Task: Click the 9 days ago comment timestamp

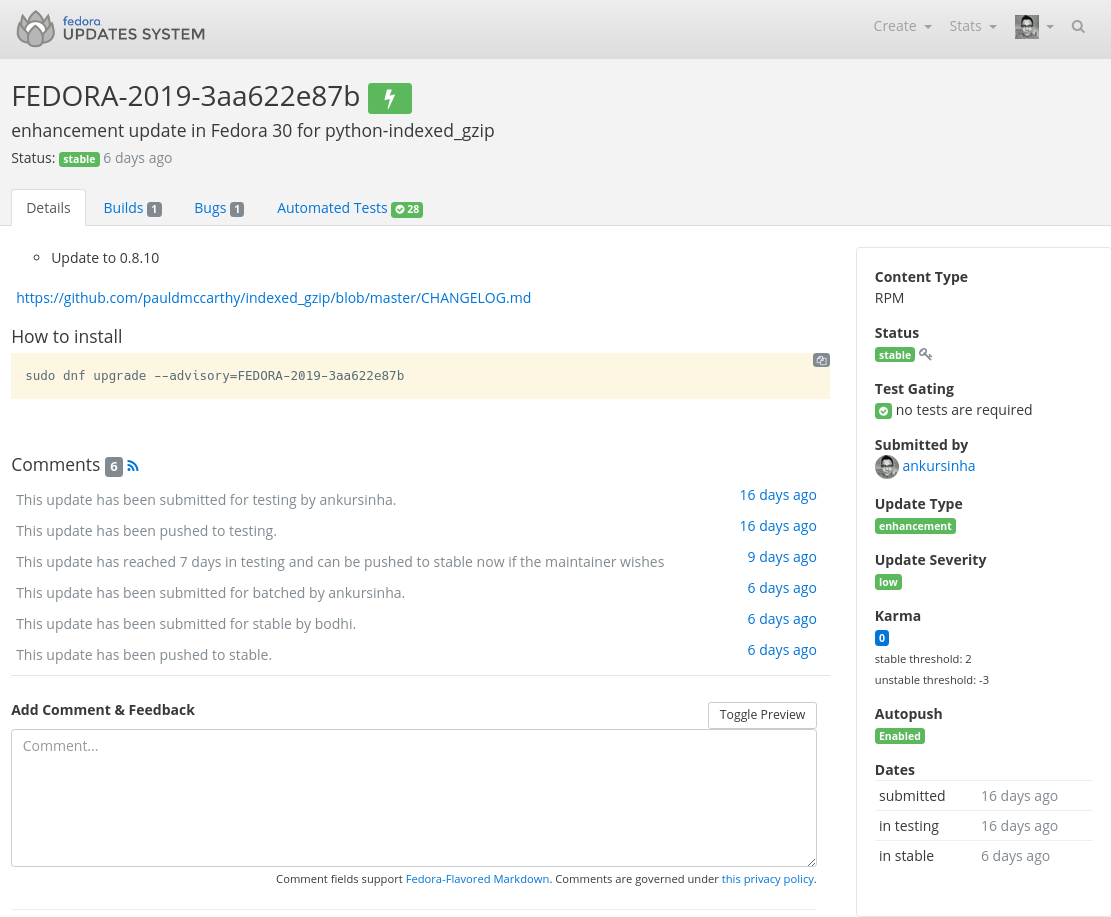Action: pyautogui.click(x=782, y=557)
